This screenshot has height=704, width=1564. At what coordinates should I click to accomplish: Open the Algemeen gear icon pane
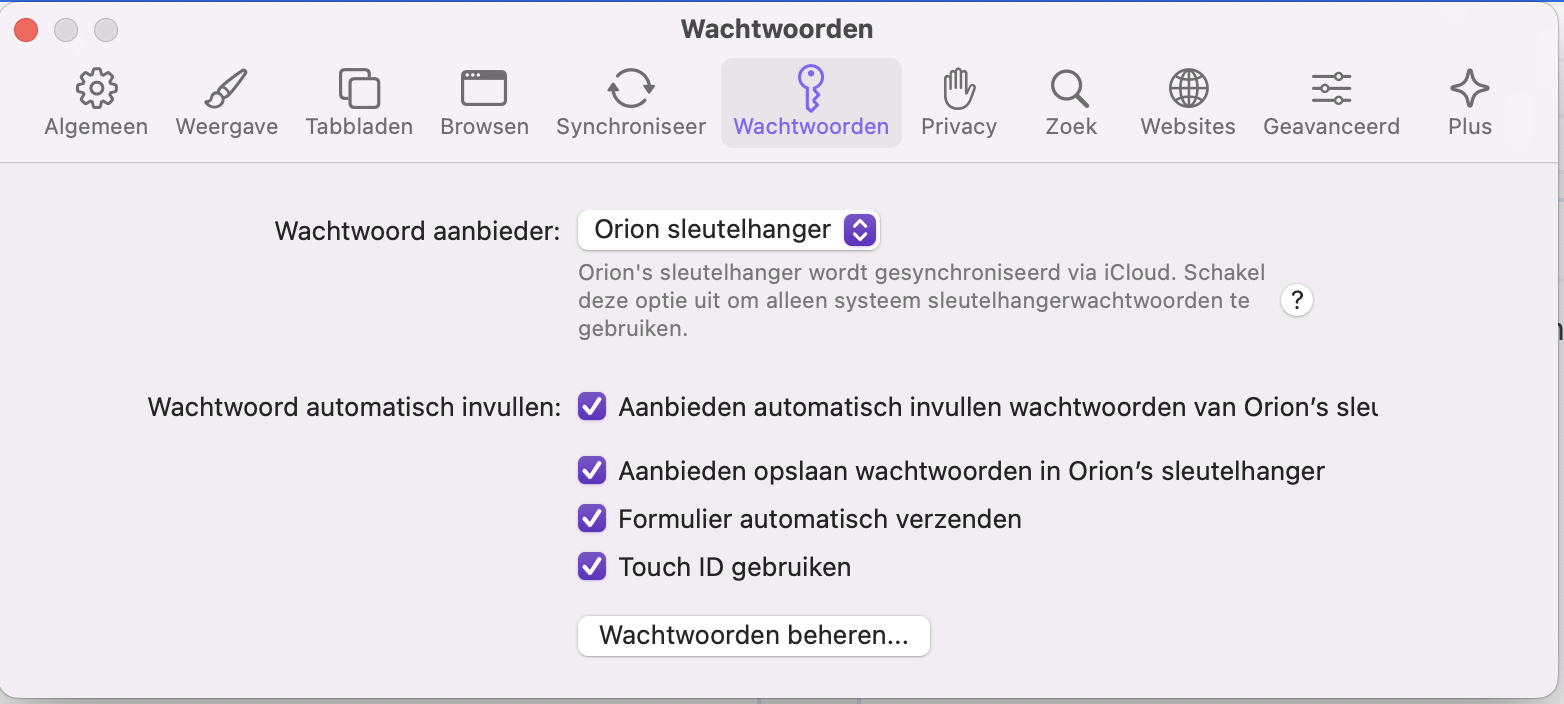point(96,90)
